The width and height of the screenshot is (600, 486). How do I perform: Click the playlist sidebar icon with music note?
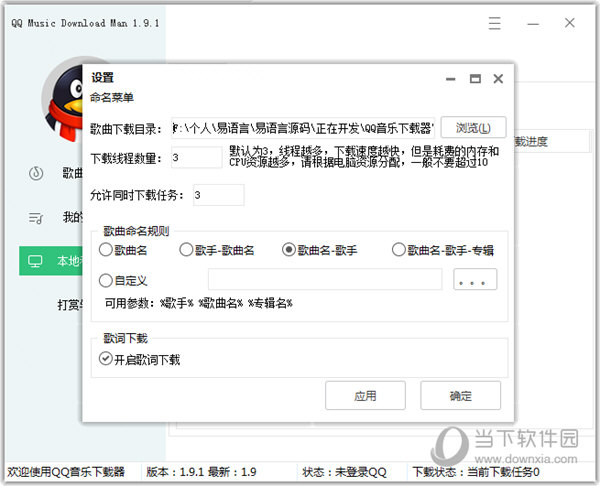tap(36, 218)
